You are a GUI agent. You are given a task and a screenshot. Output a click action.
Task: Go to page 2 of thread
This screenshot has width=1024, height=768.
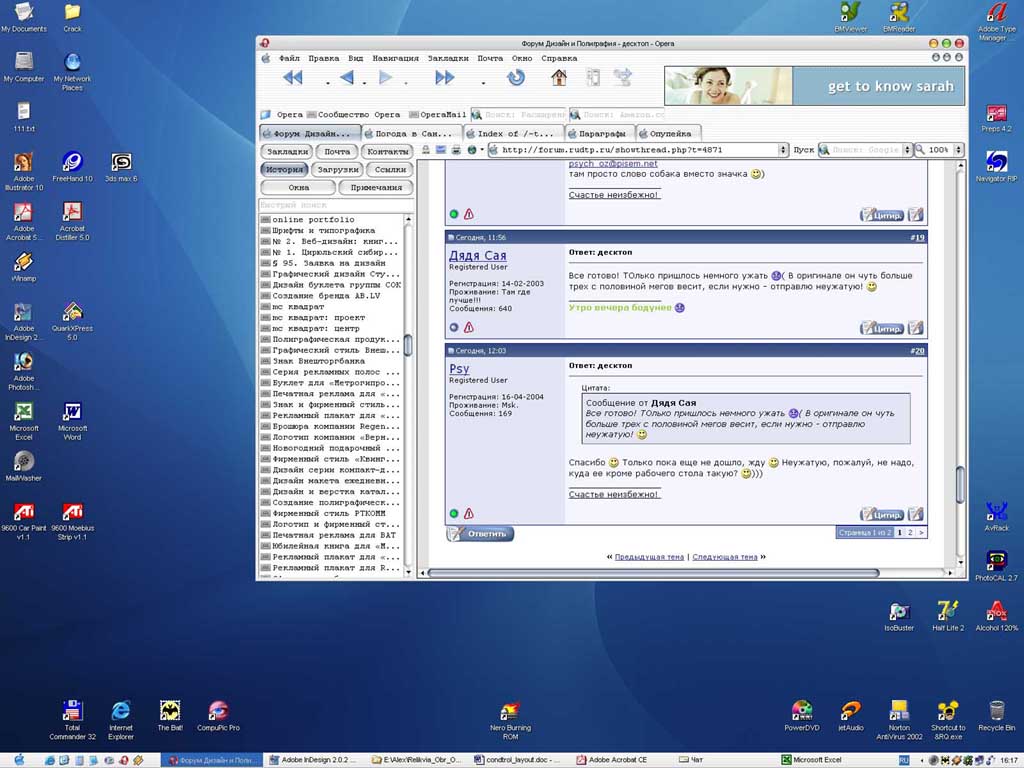click(910, 533)
